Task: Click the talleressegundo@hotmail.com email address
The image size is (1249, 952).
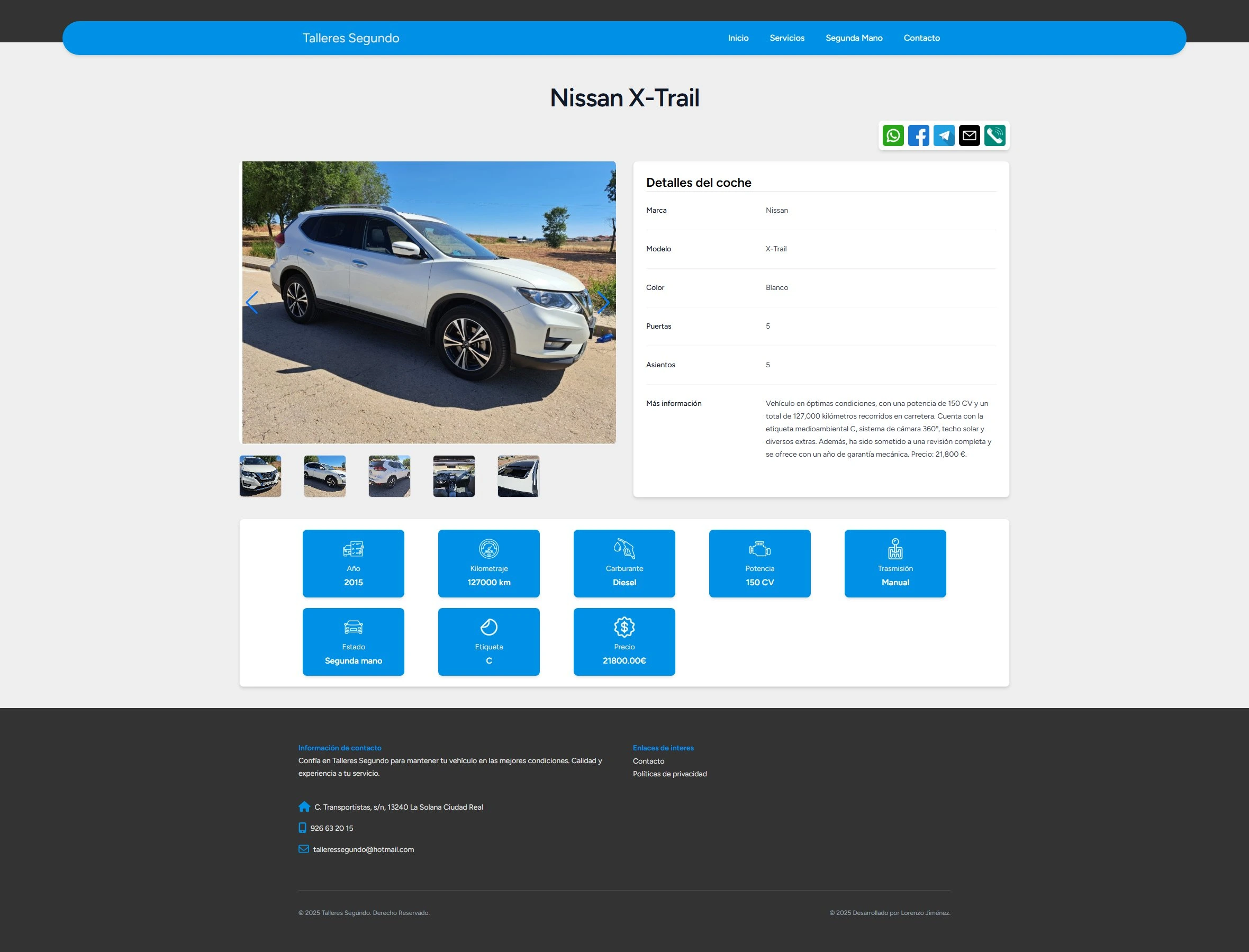Action: click(x=364, y=849)
